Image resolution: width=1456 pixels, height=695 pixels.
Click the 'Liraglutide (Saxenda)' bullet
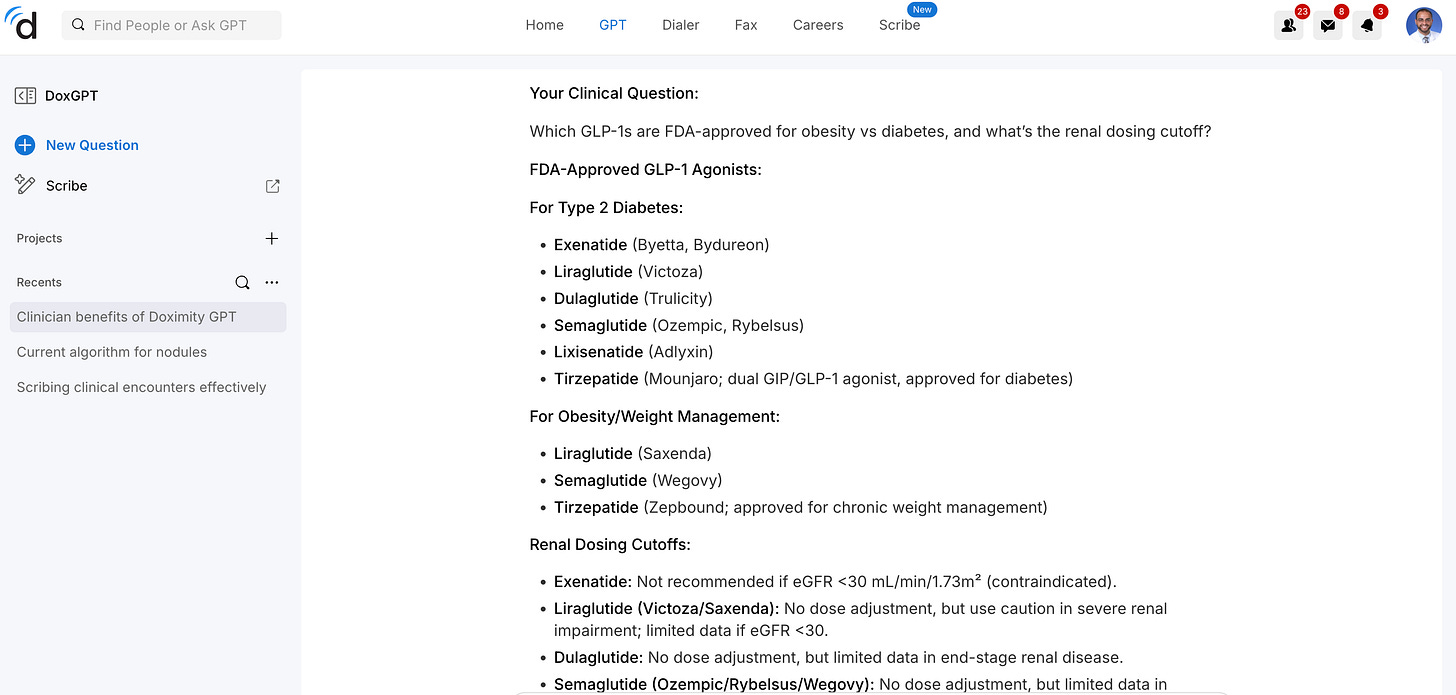click(x=633, y=454)
